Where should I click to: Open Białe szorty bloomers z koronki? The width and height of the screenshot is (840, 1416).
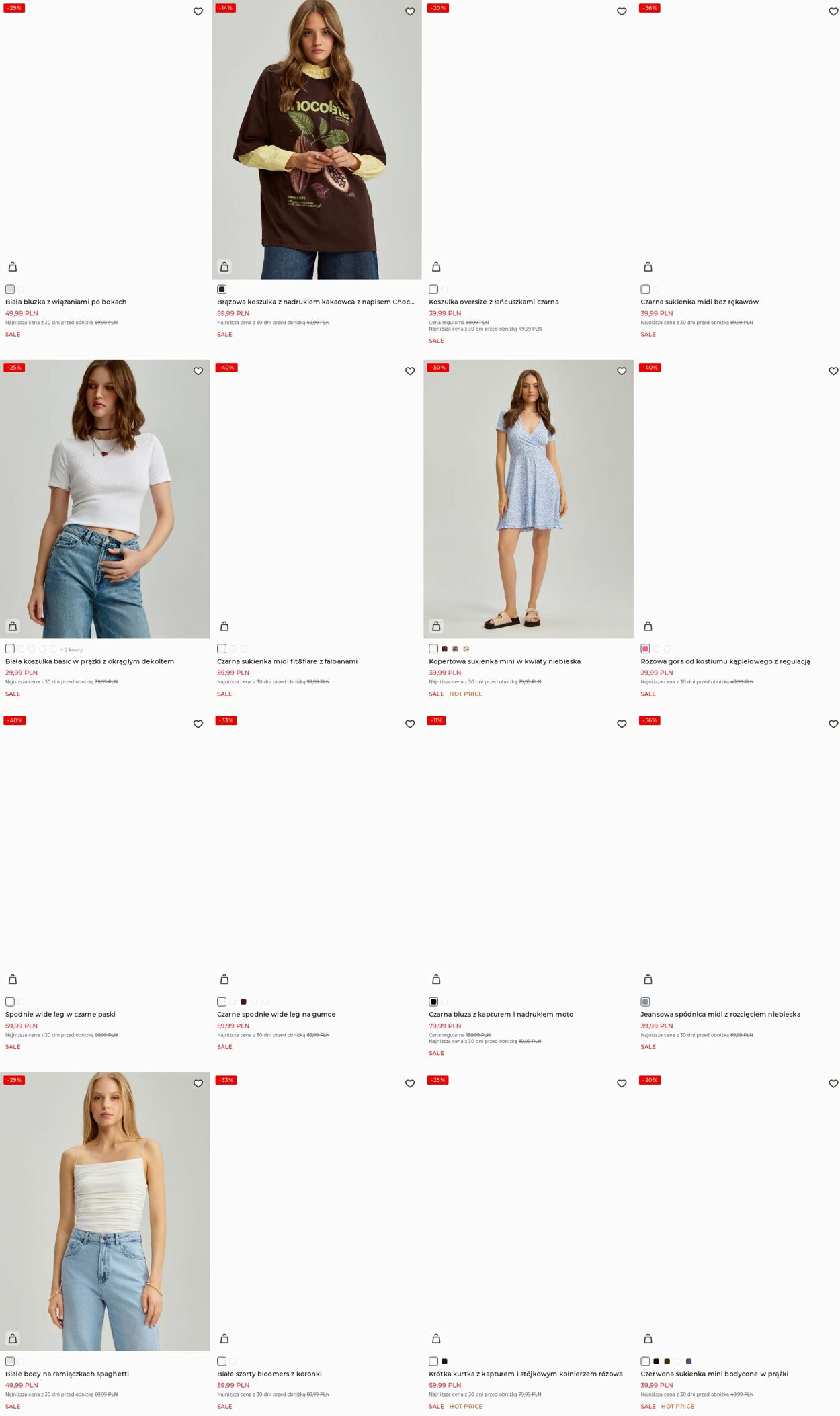269,1374
